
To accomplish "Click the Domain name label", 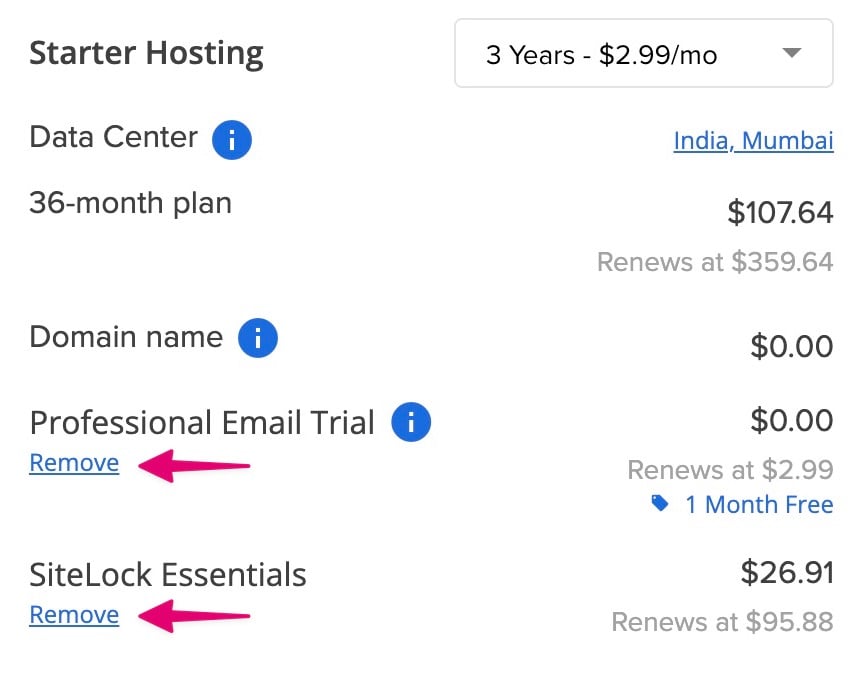I will (126, 337).
